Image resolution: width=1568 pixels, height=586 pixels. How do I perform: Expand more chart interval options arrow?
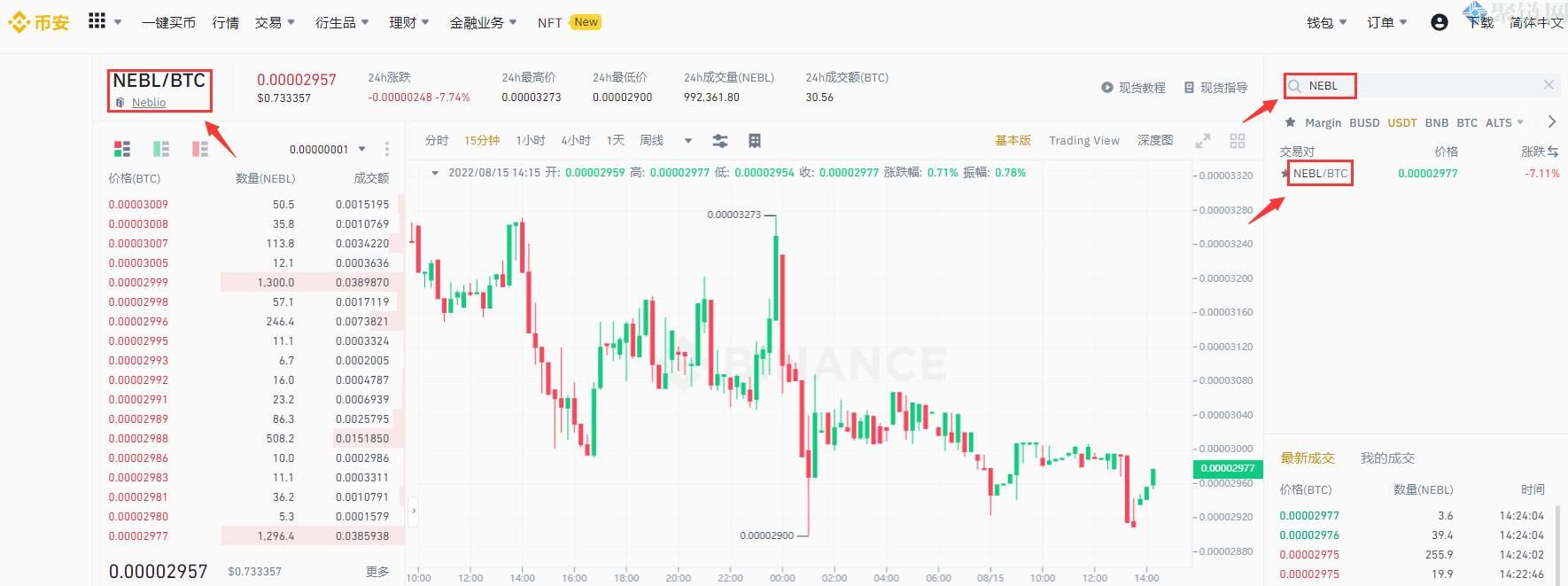tap(688, 141)
